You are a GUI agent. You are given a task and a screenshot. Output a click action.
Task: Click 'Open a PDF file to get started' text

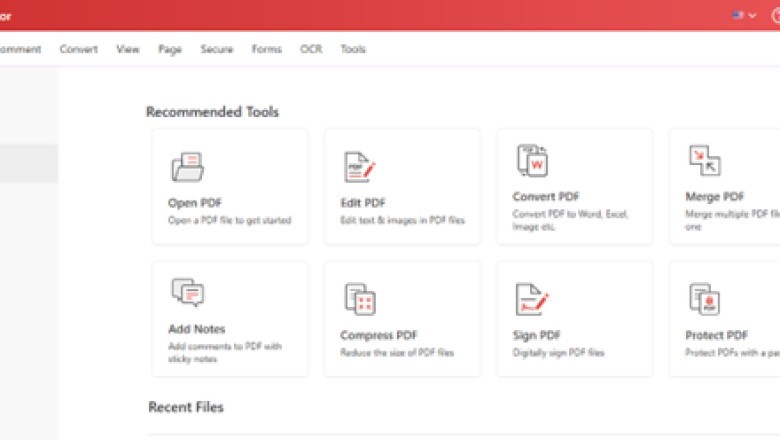pos(229,220)
